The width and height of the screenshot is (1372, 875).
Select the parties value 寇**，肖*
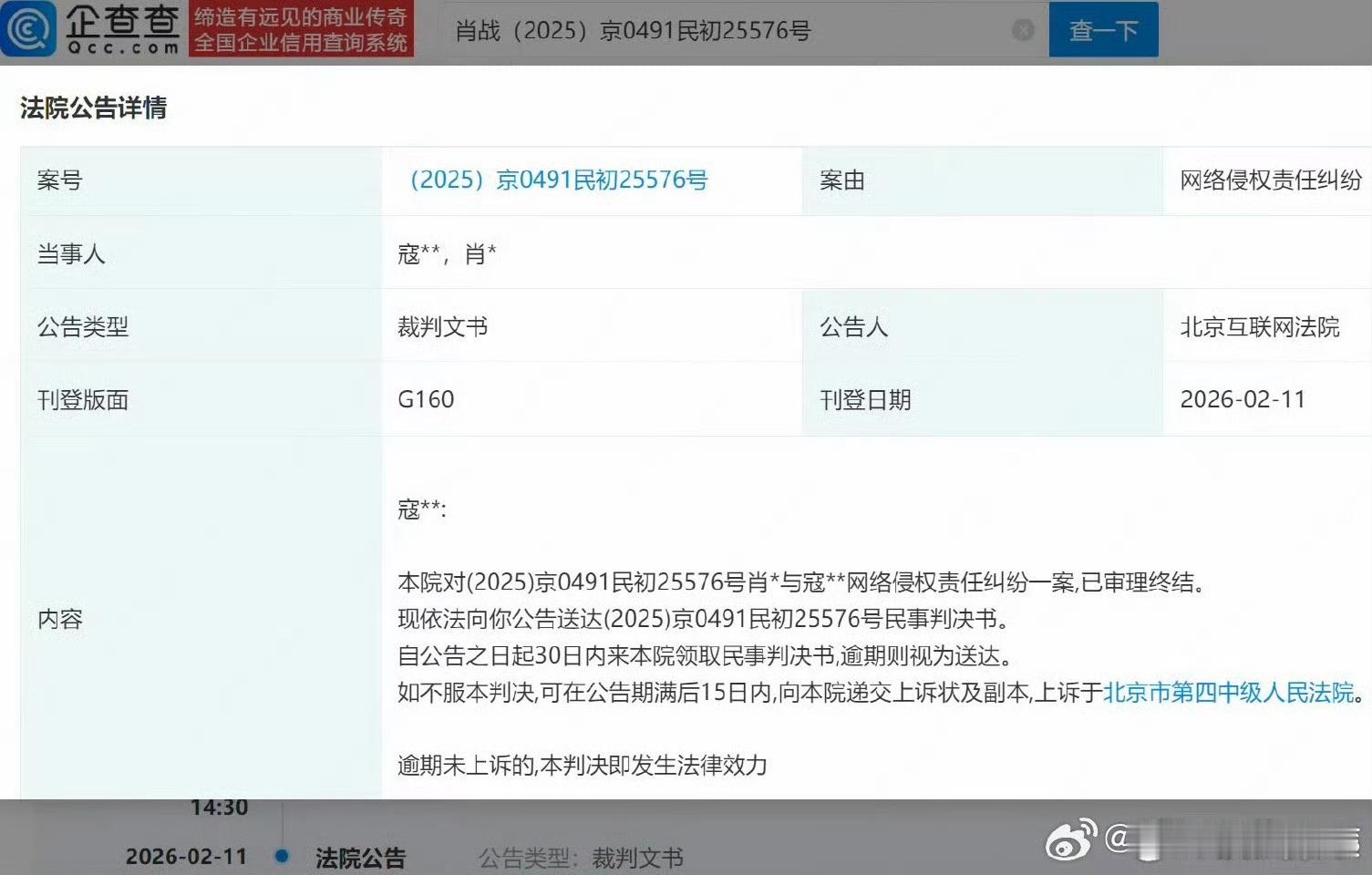(447, 253)
